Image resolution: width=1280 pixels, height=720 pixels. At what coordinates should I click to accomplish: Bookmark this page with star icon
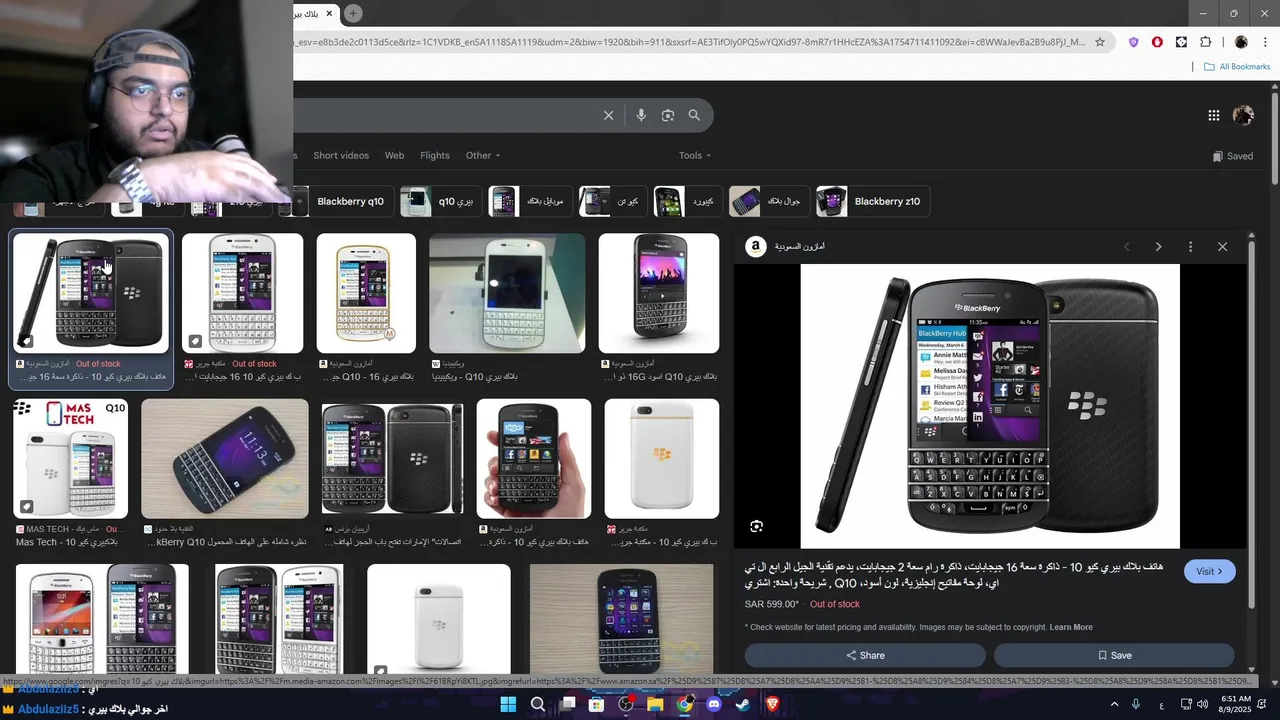pos(1100,42)
